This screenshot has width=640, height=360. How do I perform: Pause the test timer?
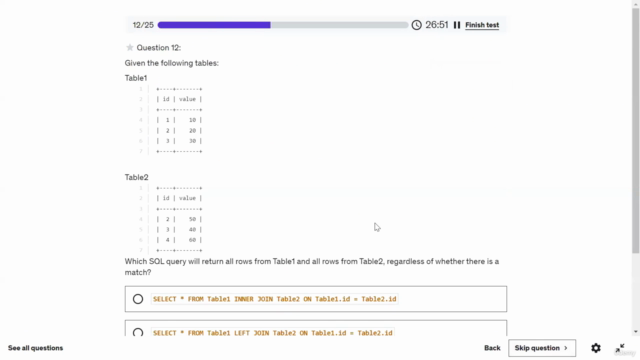pos(457,25)
